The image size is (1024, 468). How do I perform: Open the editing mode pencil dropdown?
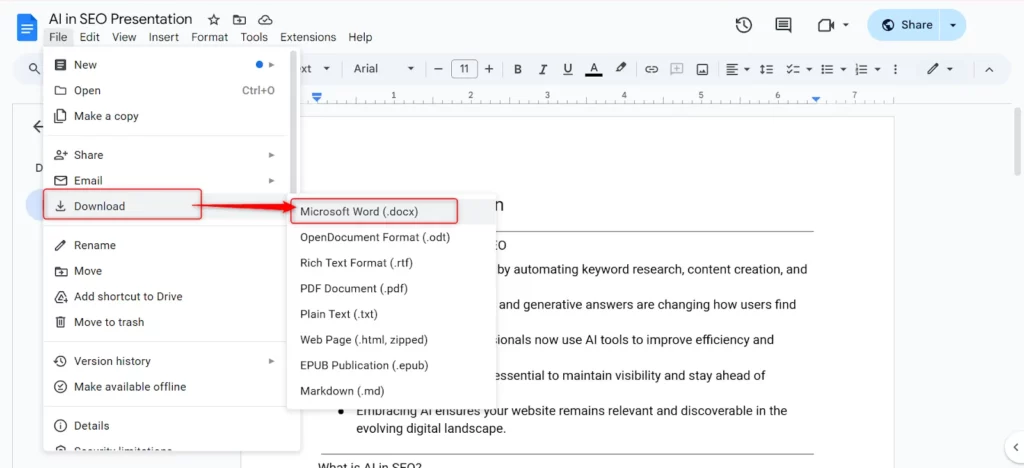939,69
